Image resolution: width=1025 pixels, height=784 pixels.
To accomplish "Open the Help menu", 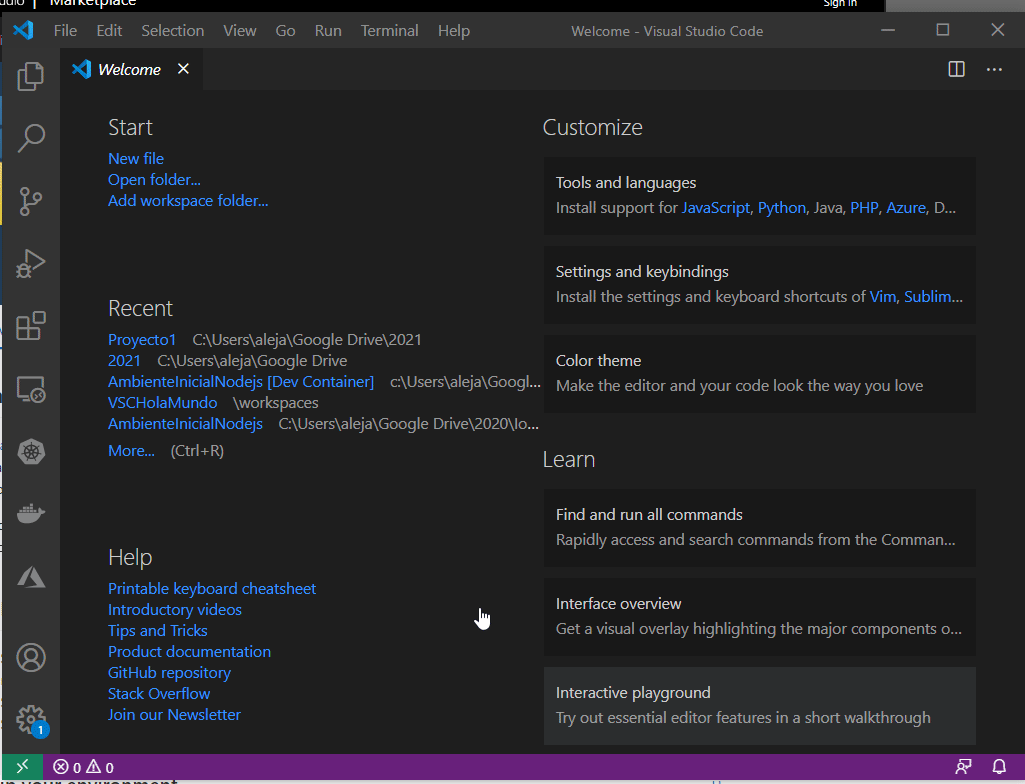I will [453, 30].
